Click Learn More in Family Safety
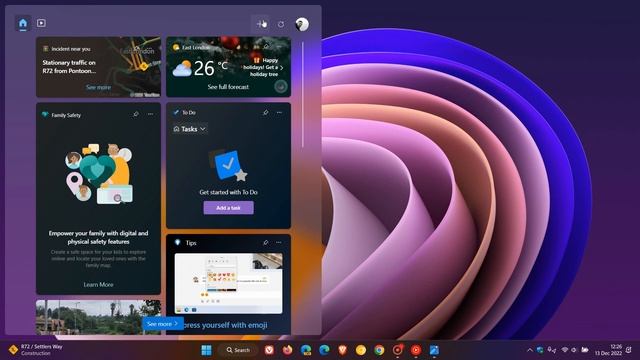Viewport: 640px width, 360px height. point(98,284)
